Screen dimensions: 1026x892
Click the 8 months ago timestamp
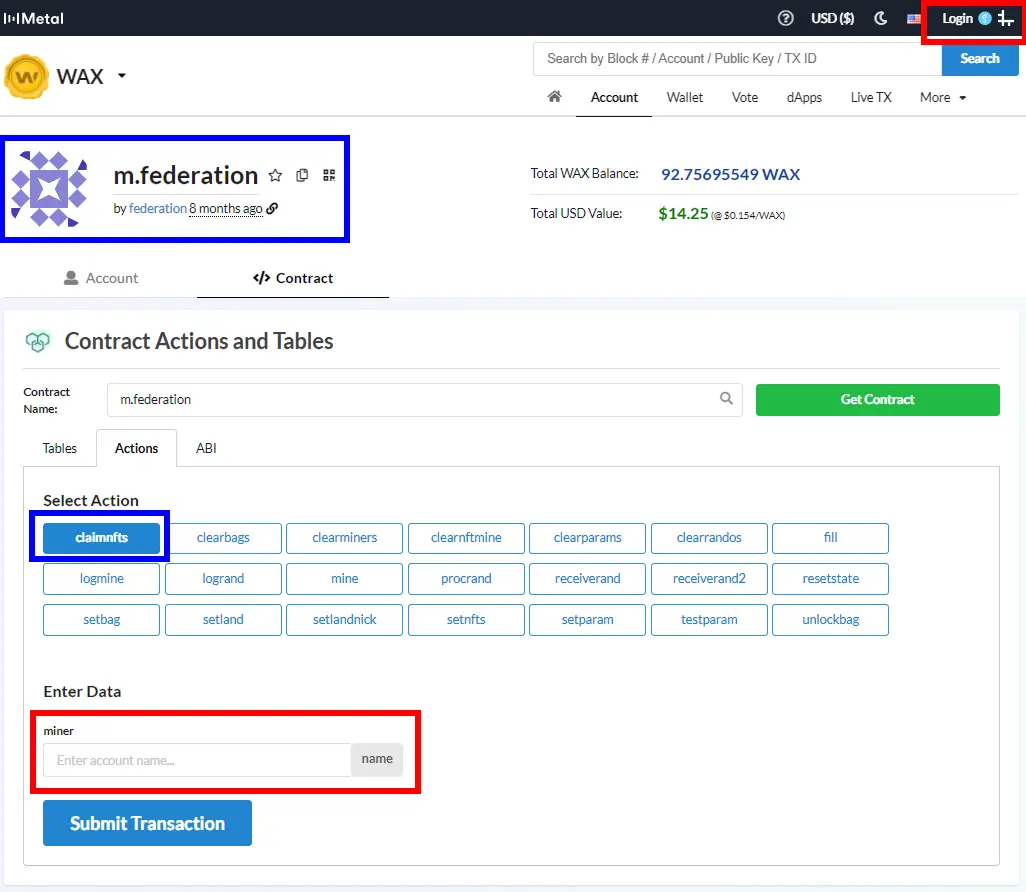(226, 208)
